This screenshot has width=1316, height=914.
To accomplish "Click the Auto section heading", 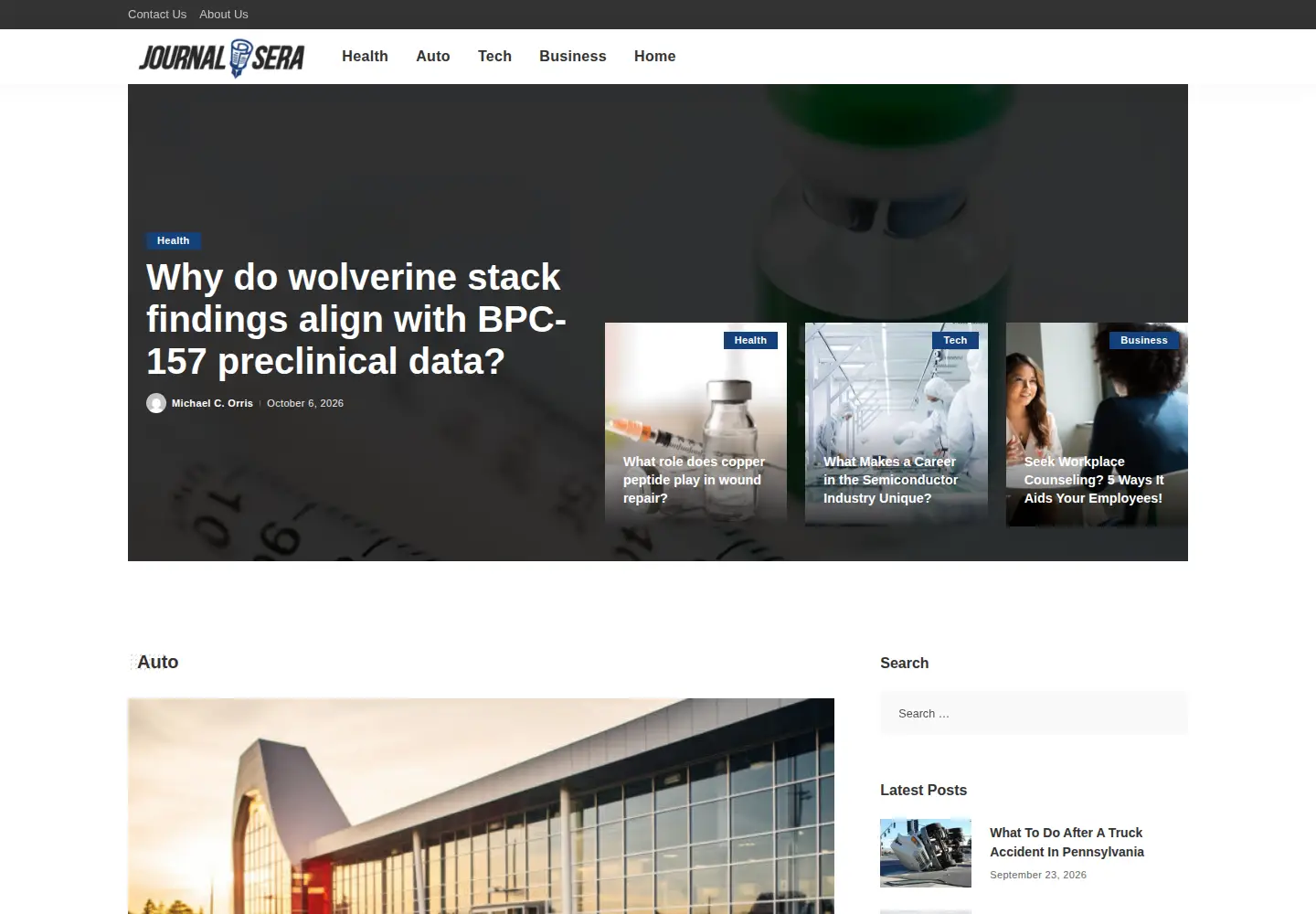I will [157, 662].
